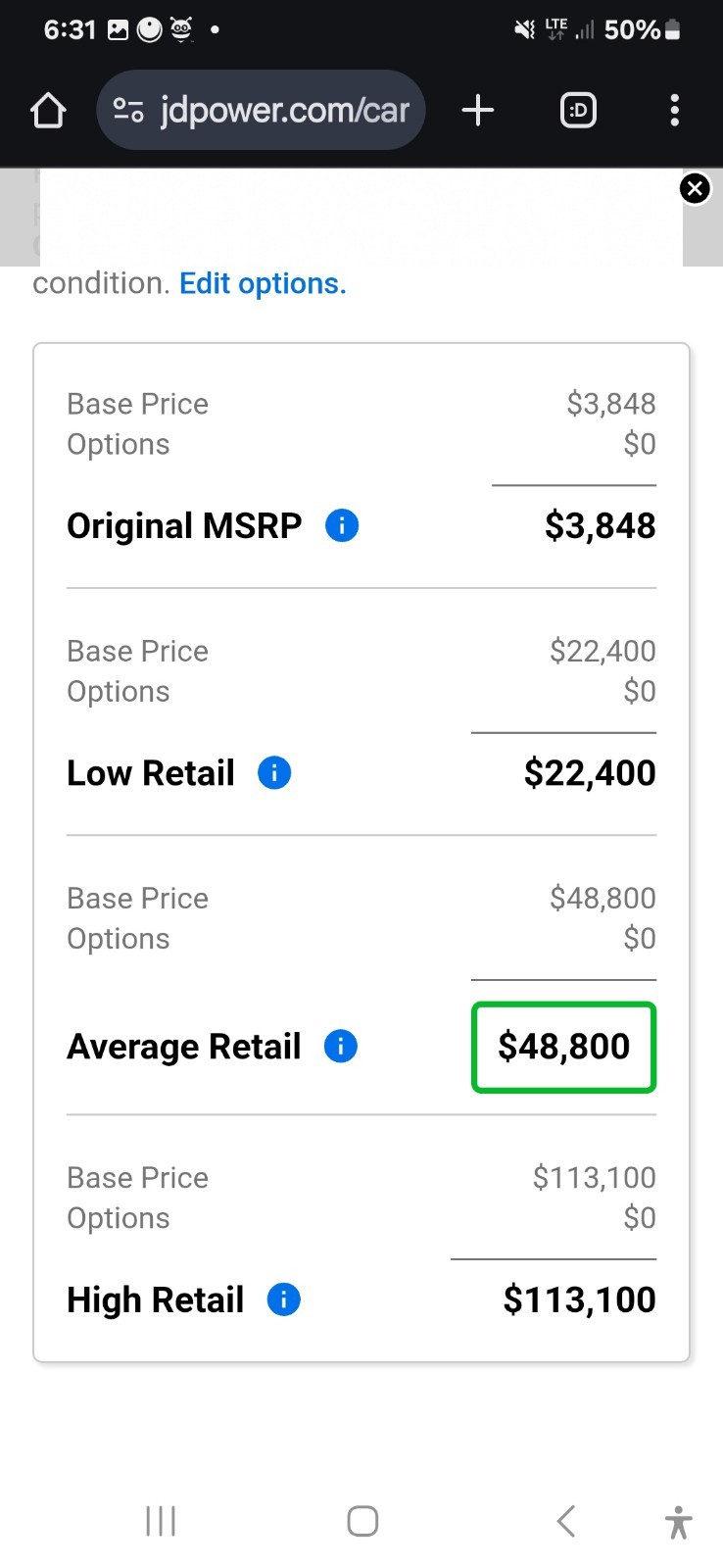Close the ad banner overlay
The height and width of the screenshot is (1568, 723).
click(x=695, y=188)
